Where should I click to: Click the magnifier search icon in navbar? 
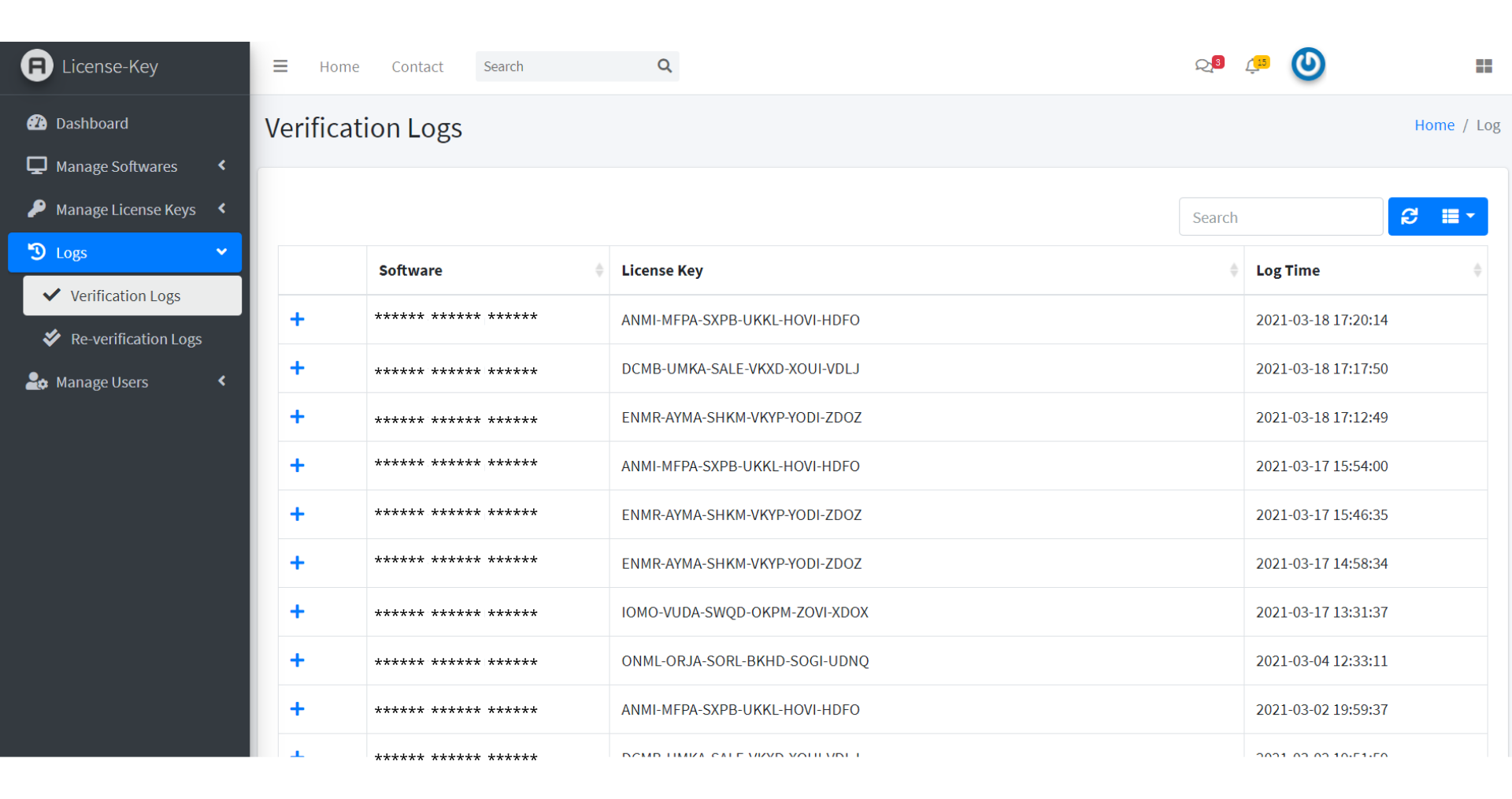click(665, 66)
